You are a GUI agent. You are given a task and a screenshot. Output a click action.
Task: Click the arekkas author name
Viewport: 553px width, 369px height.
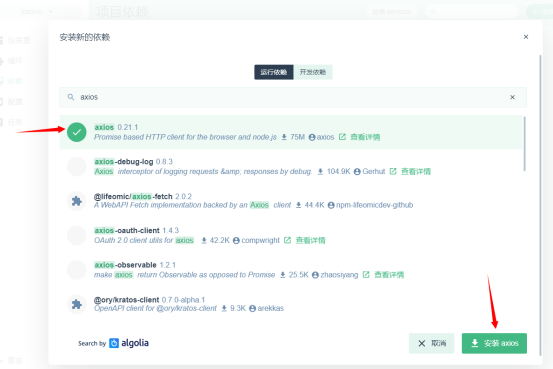pyautogui.click(x=271, y=308)
